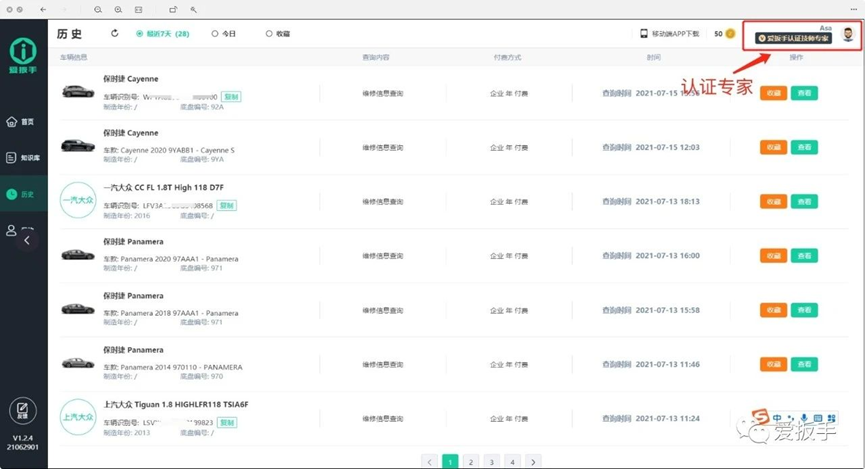View the 一汽大众 CC record
This screenshot has width=865, height=469.
[x=804, y=201]
